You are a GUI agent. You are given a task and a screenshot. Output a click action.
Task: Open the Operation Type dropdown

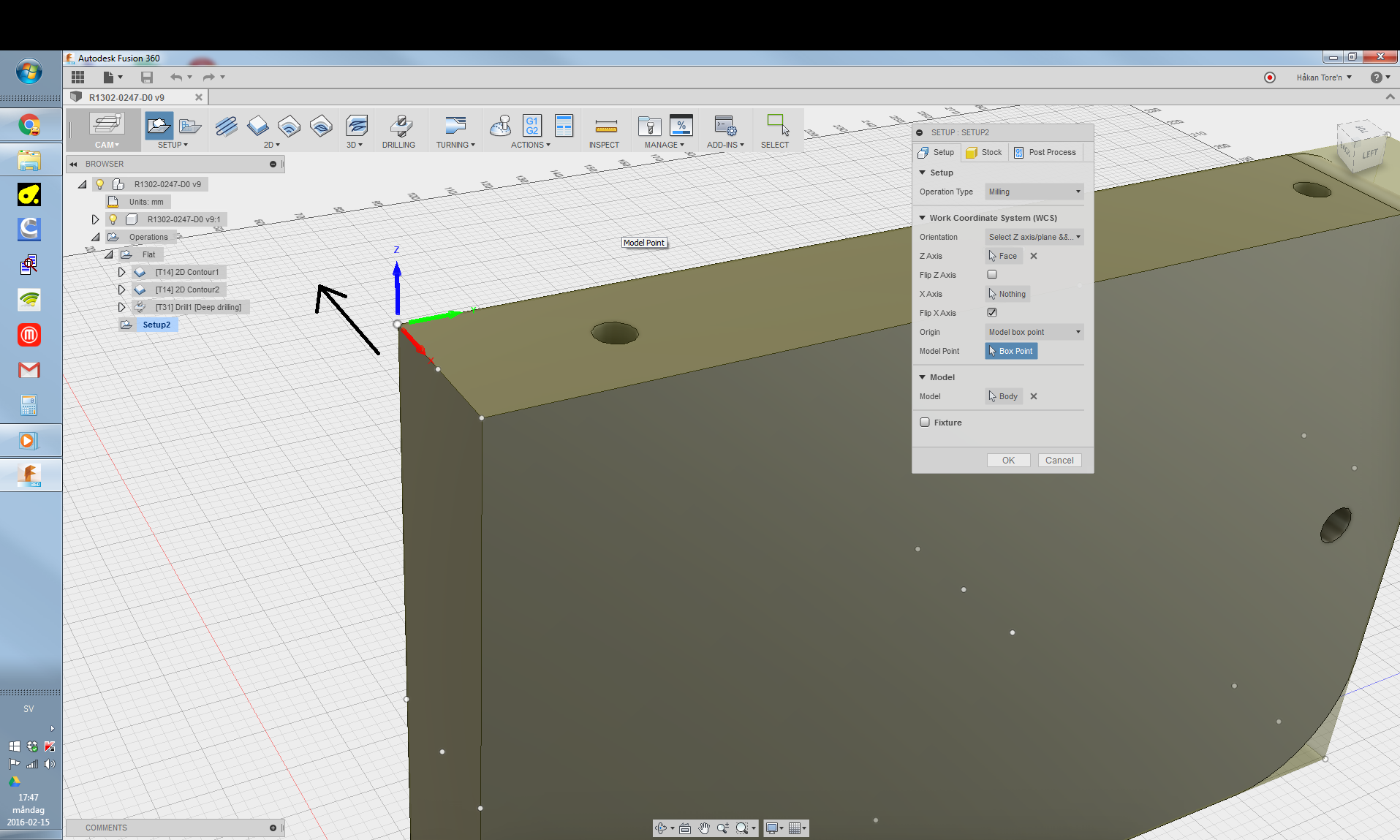pos(1034,192)
